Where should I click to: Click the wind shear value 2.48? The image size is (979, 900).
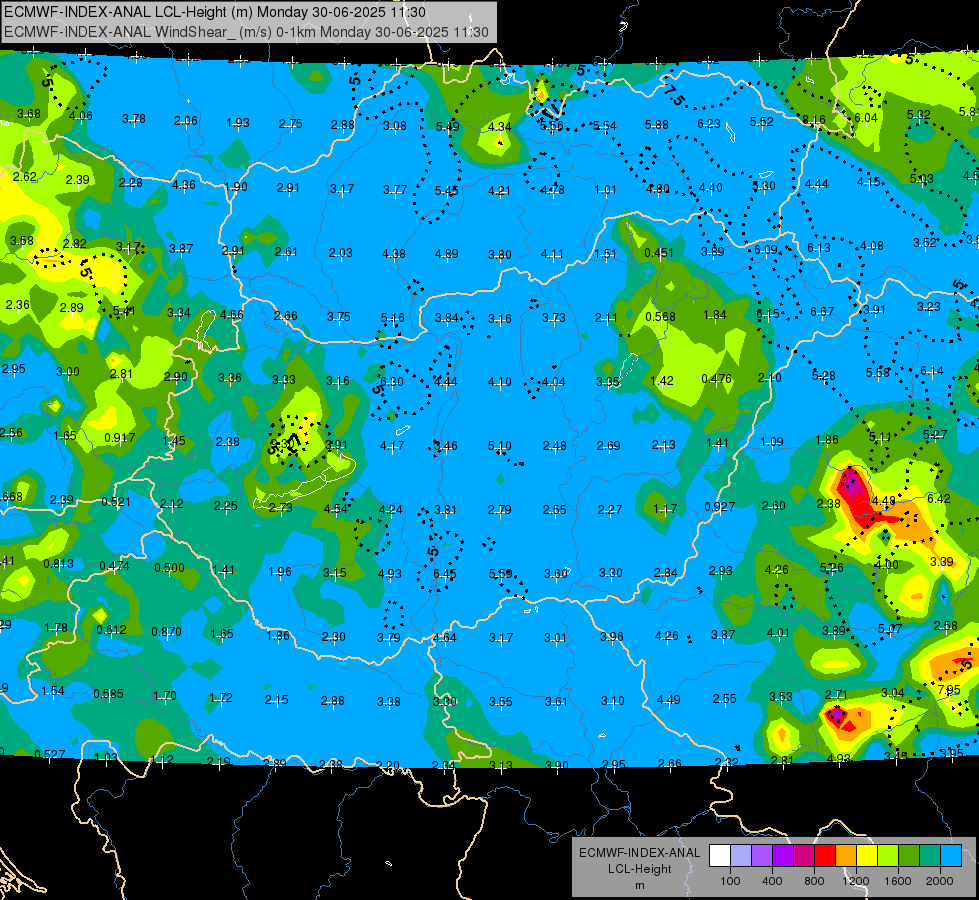click(554, 446)
